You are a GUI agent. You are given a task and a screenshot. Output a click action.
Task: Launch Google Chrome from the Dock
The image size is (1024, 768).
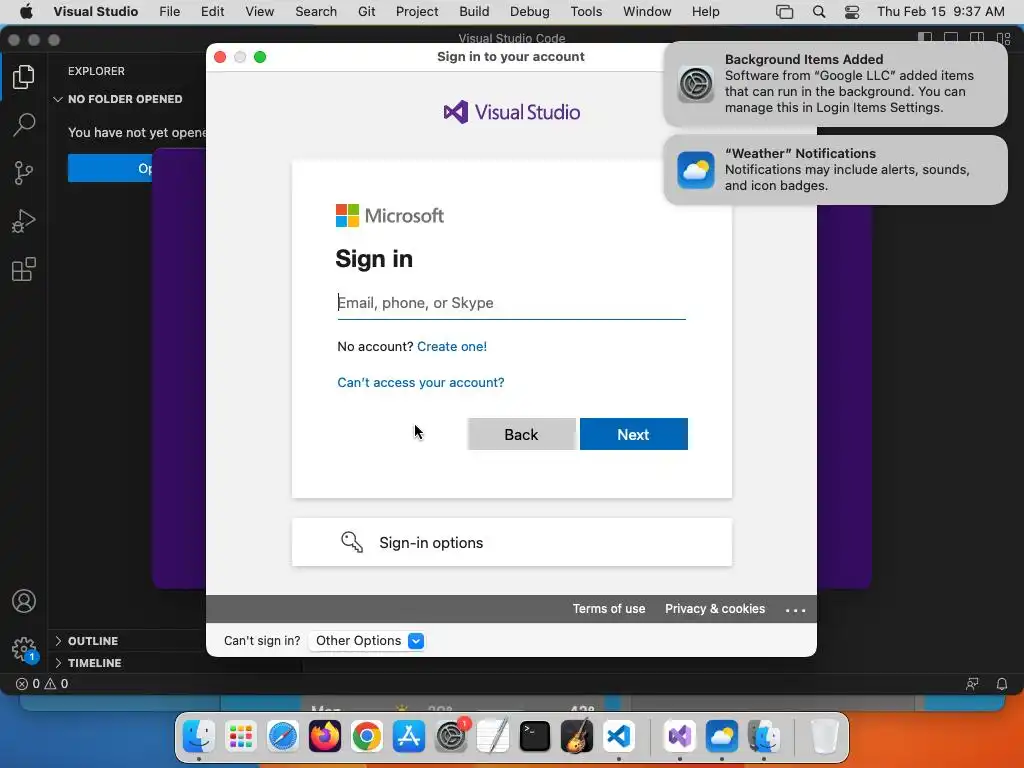(366, 737)
